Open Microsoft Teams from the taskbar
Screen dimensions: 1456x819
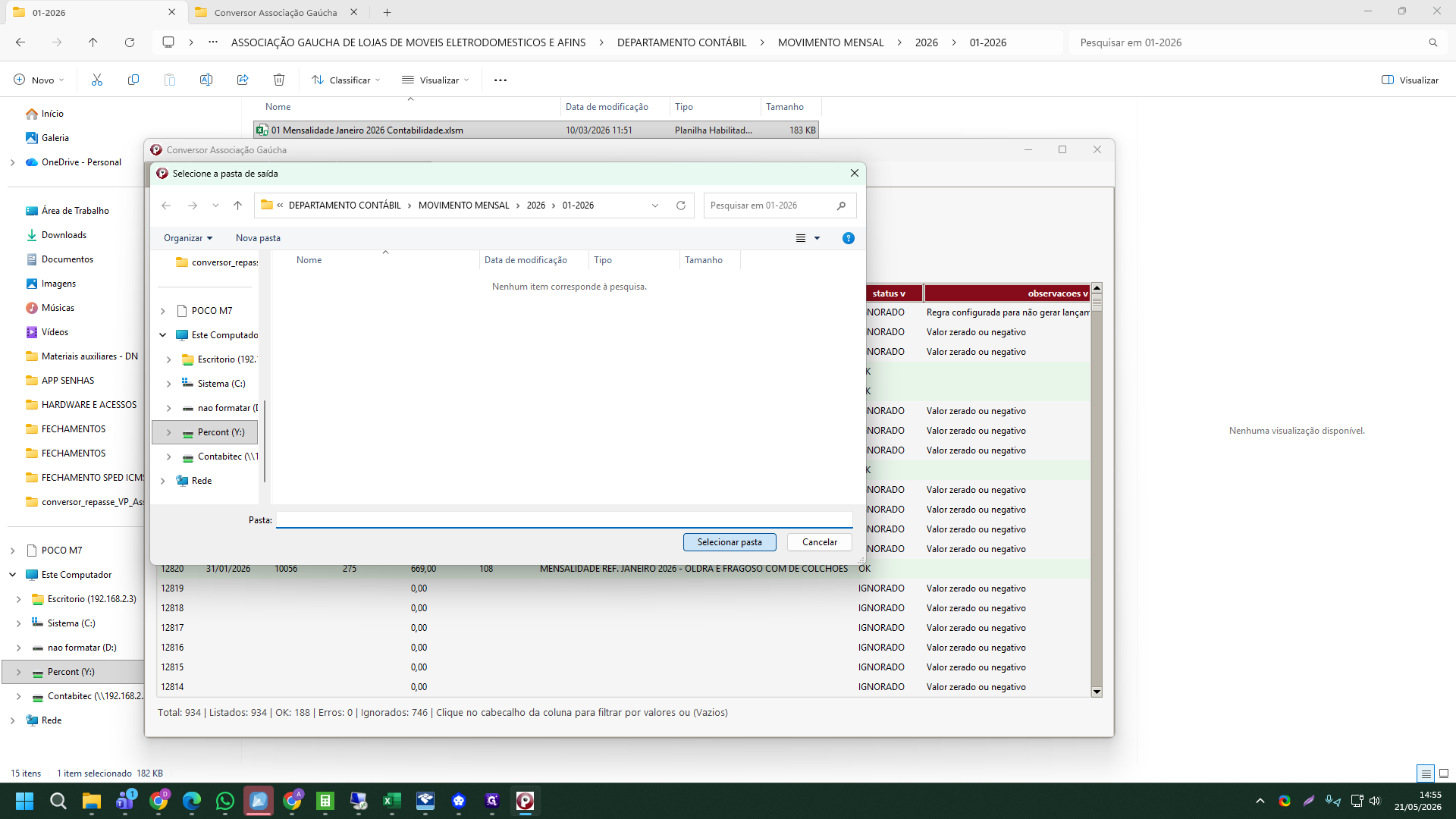point(125,801)
